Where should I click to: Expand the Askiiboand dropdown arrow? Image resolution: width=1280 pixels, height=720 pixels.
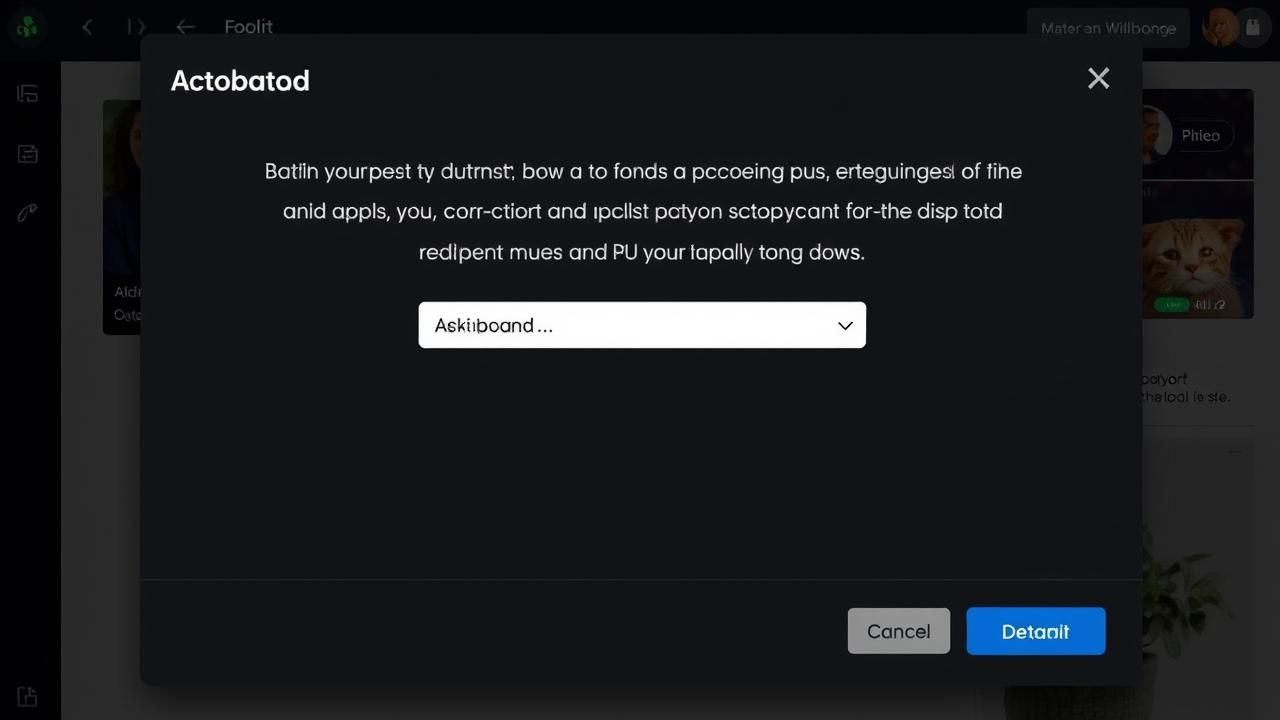tap(845, 326)
